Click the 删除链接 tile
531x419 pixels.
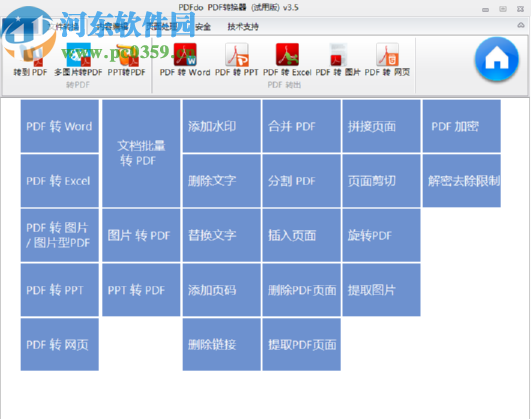click(221, 344)
